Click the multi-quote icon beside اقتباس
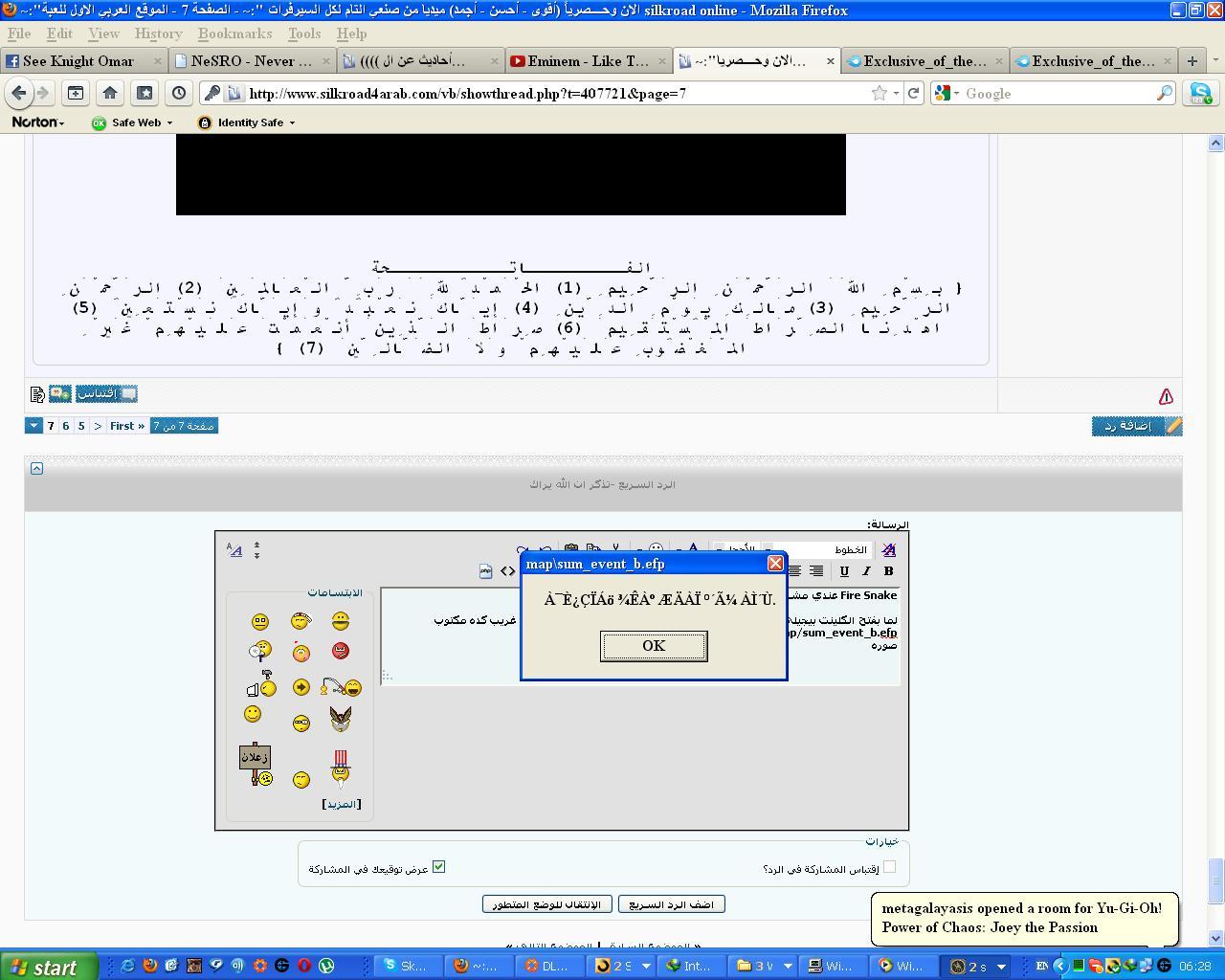The width and height of the screenshot is (1225, 980). tap(60, 393)
